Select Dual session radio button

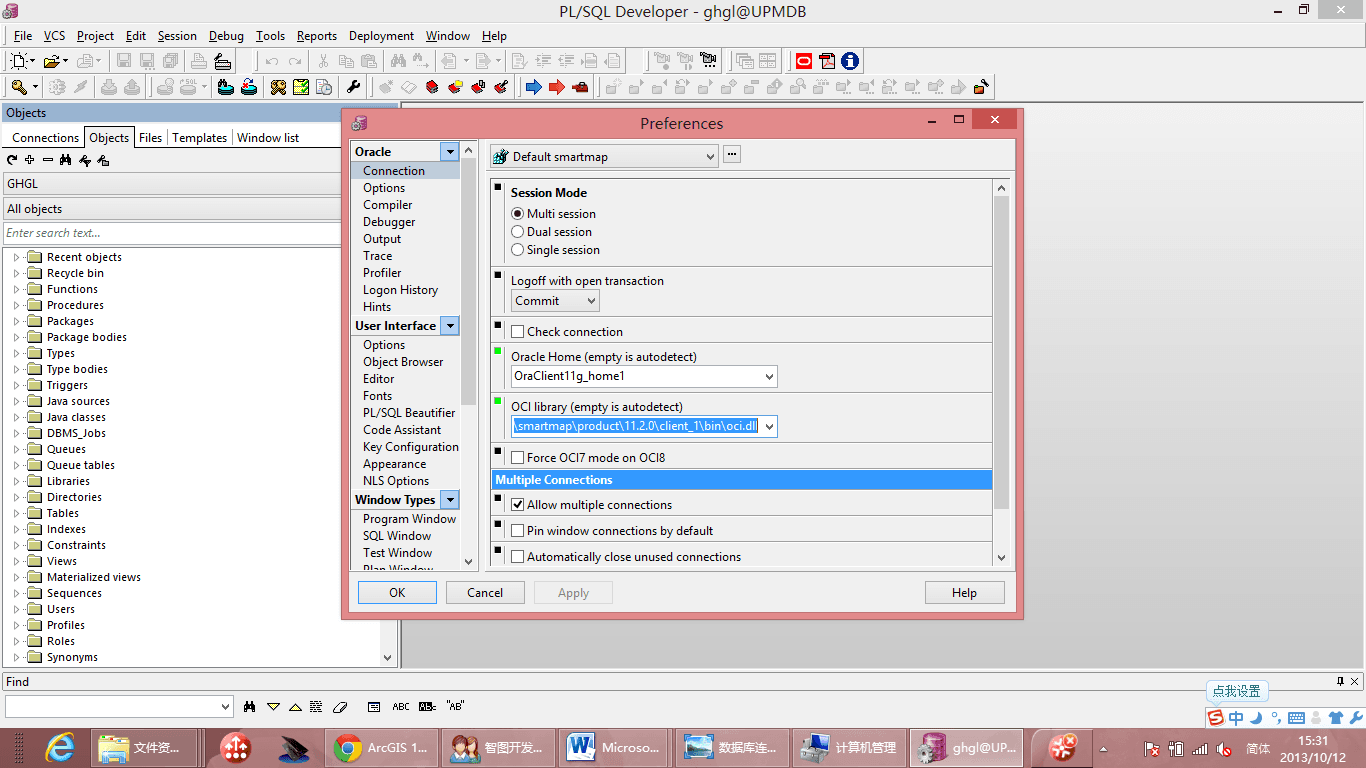point(517,232)
